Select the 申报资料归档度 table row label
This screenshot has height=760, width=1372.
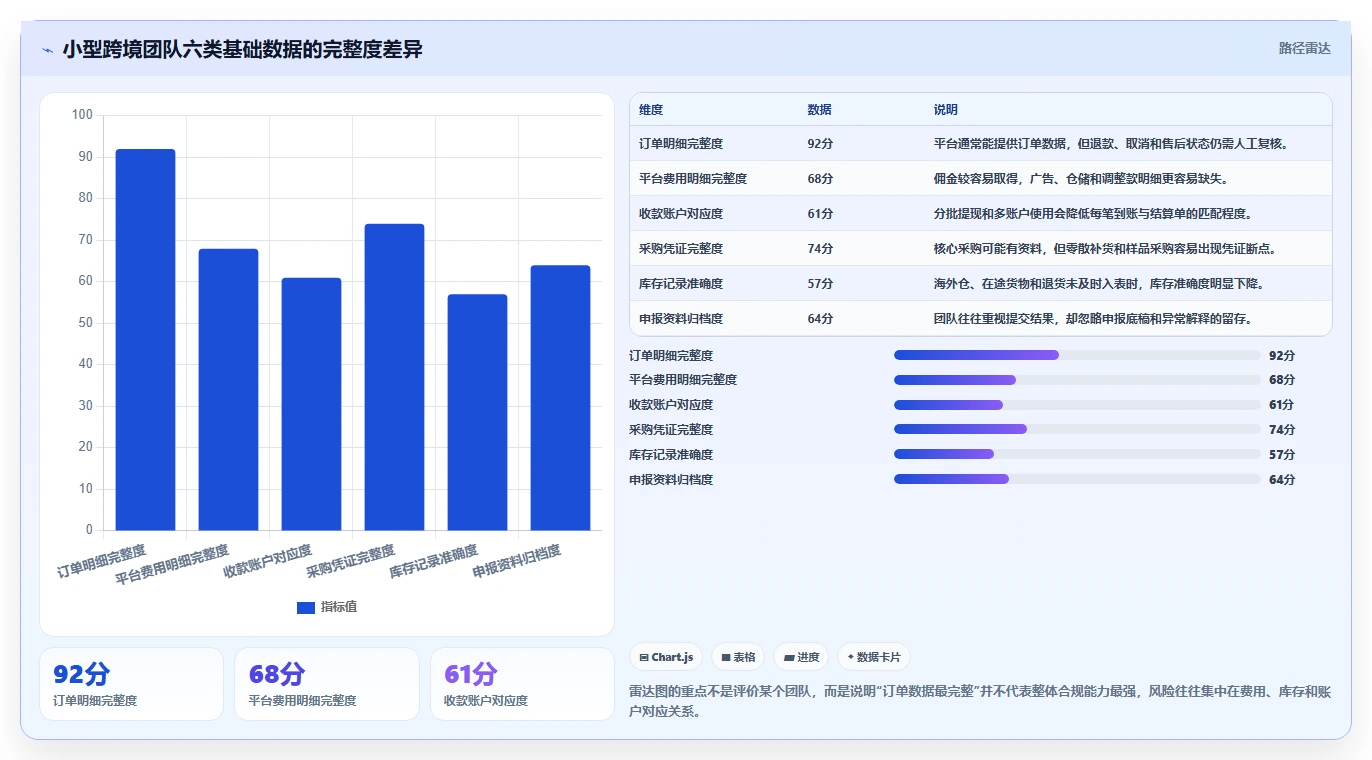pos(681,319)
